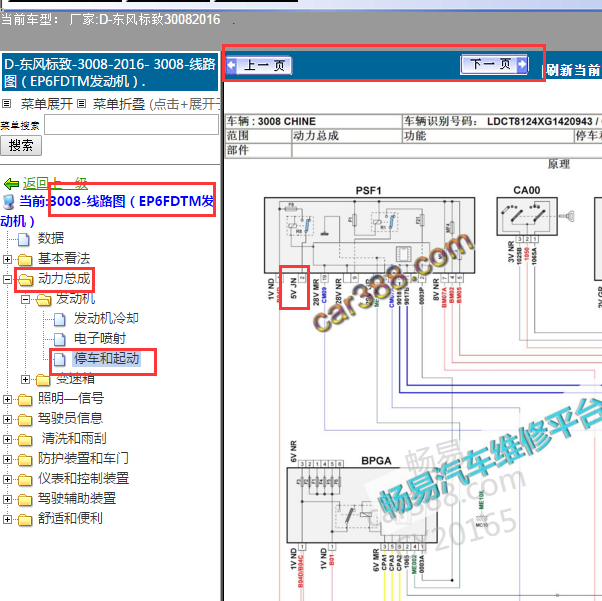Click 刷新当前 refresh link
Viewport: 602px width, 601px height.
coord(573,70)
